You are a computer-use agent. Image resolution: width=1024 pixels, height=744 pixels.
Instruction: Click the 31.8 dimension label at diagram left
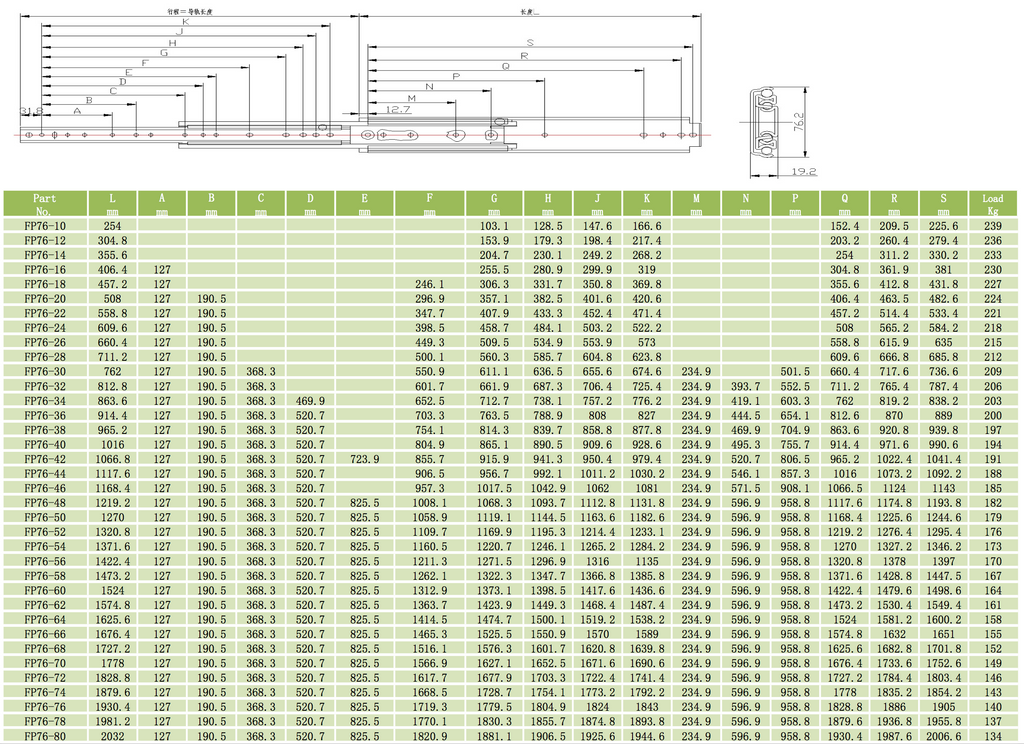coord(30,111)
